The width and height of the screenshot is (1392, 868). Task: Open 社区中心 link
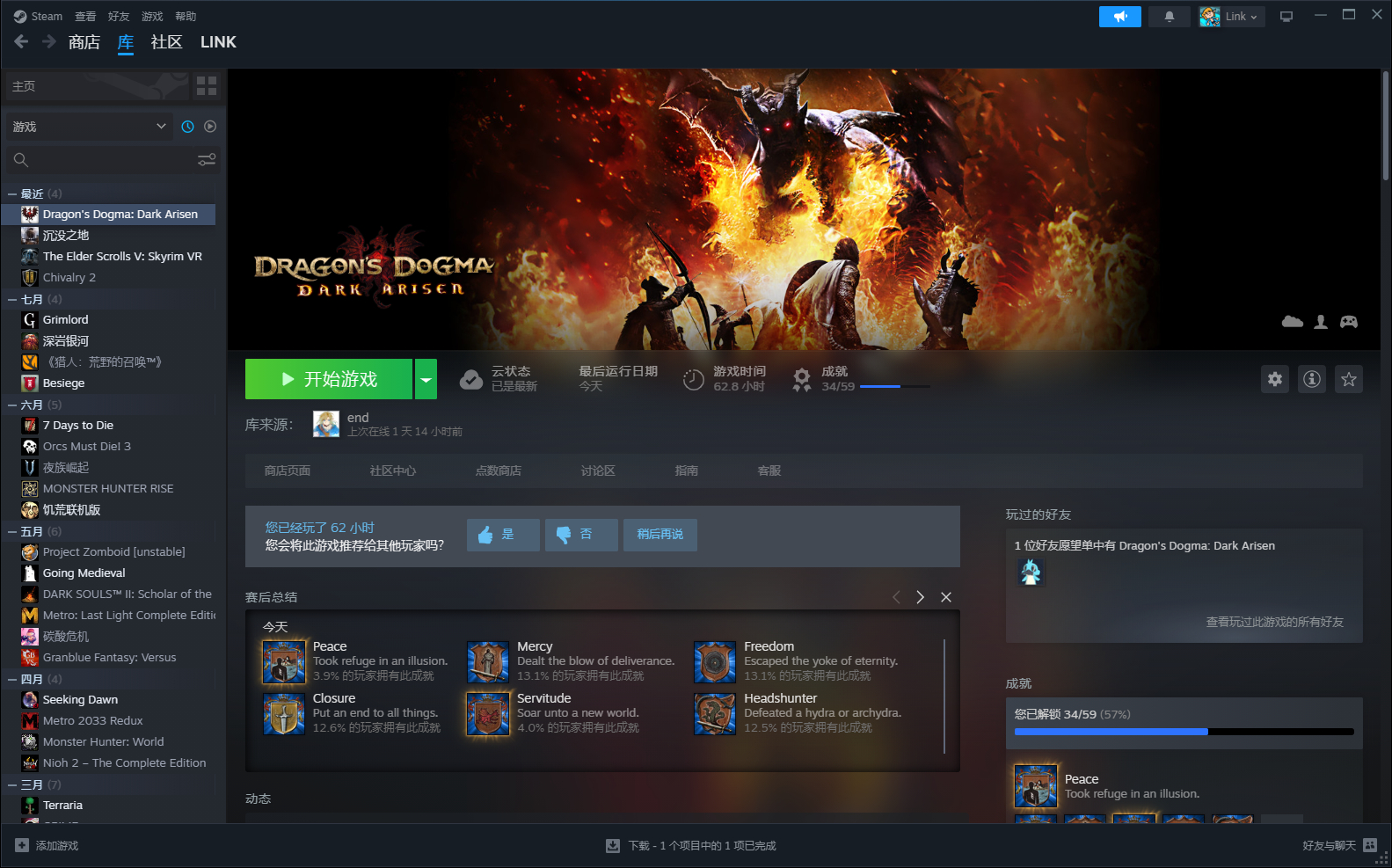[x=393, y=470]
